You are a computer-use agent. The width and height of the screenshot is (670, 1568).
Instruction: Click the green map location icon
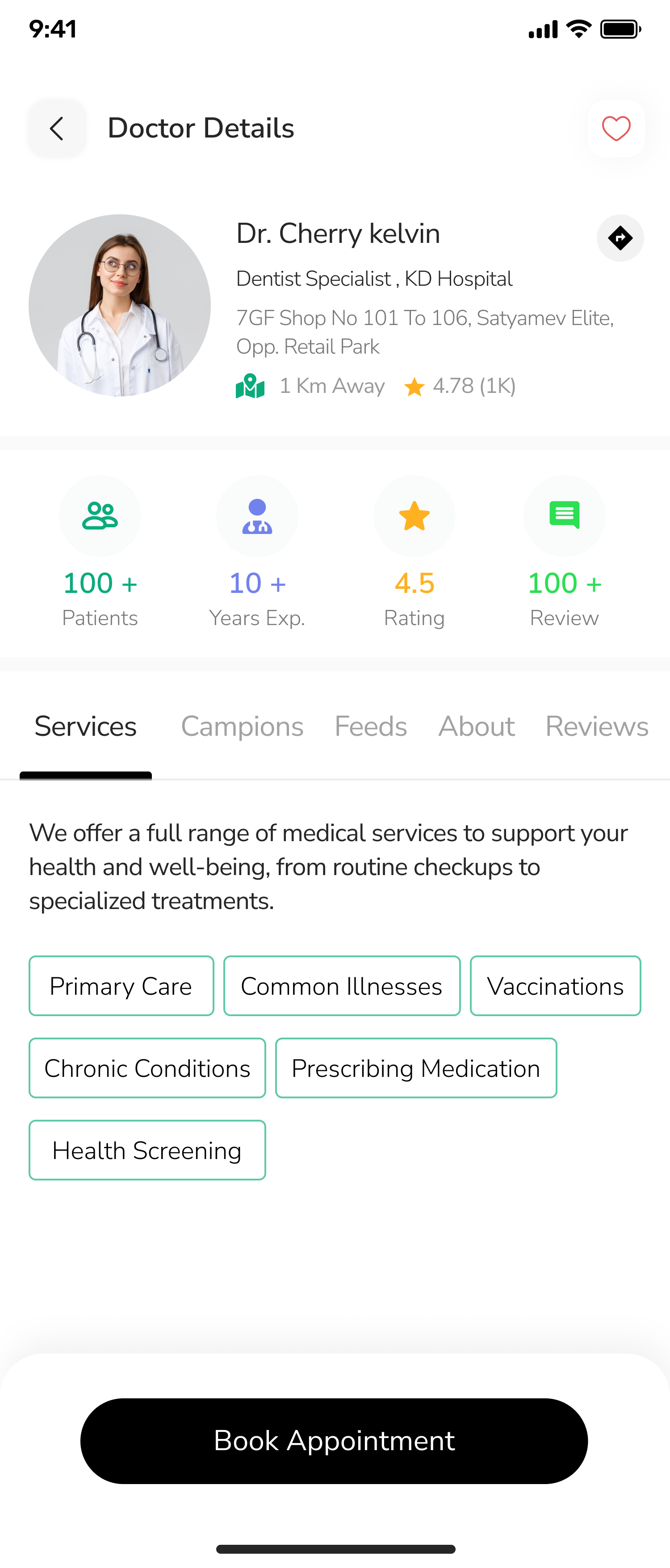[250, 386]
